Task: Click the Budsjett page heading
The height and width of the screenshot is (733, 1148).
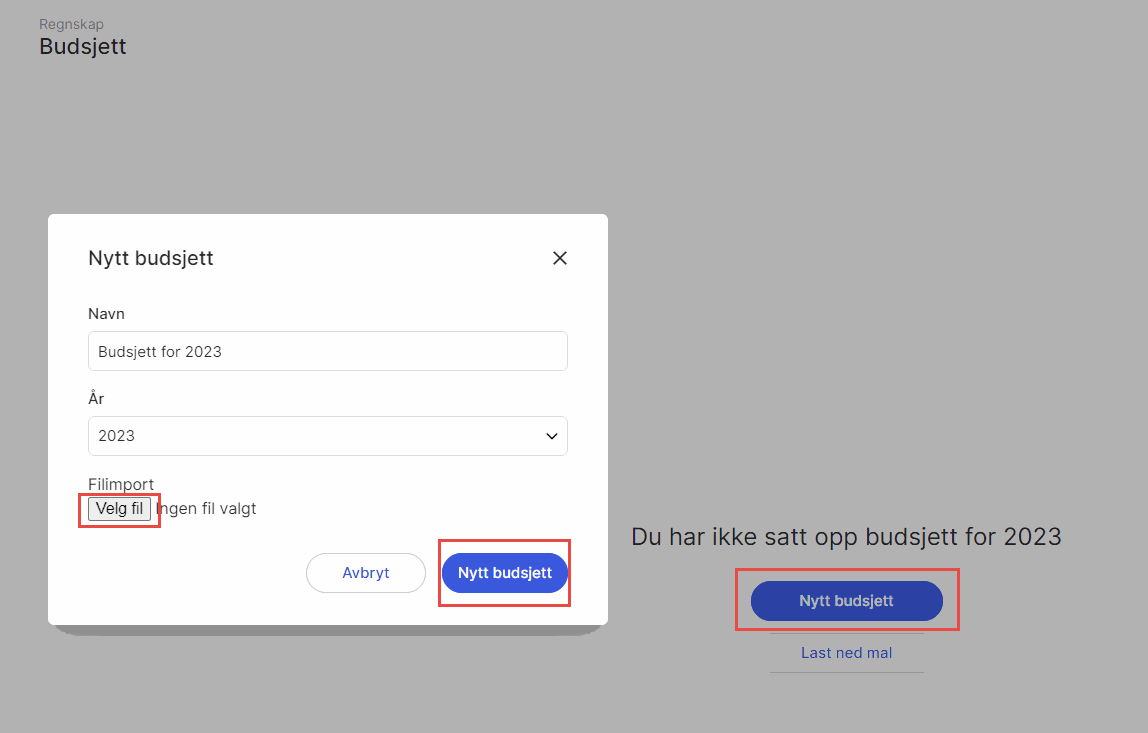Action: [83, 46]
